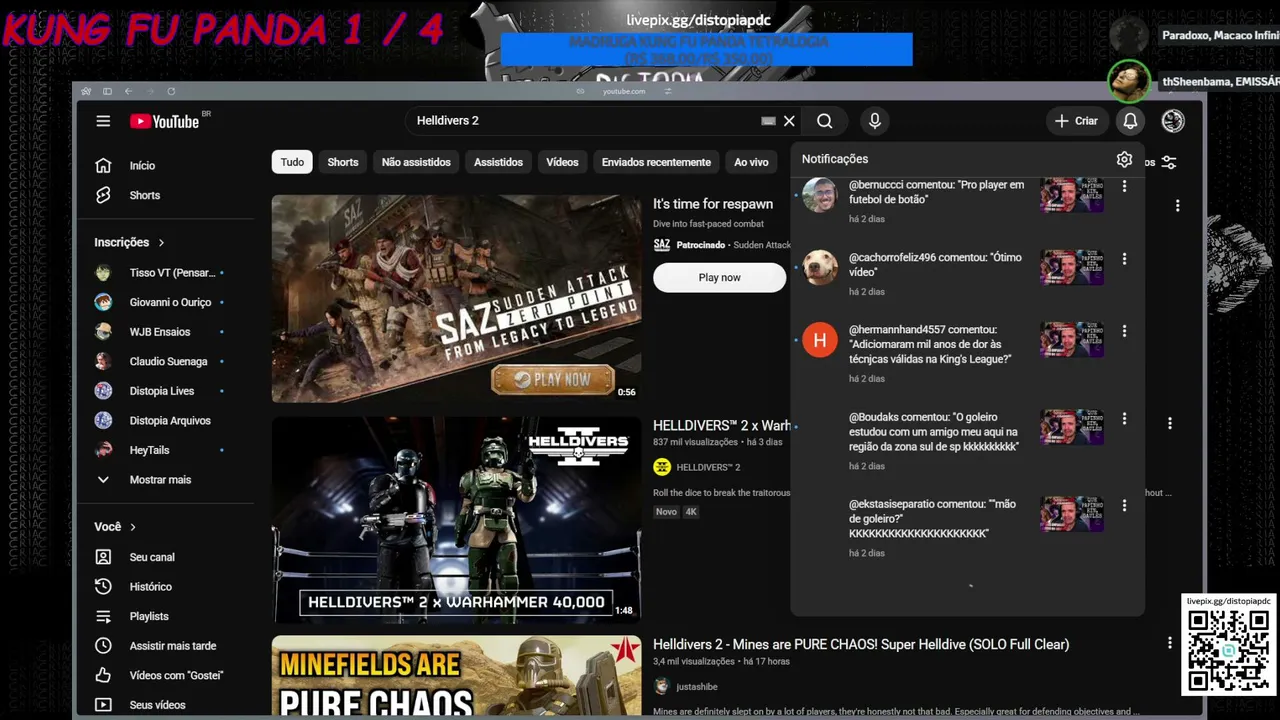Image resolution: width=1280 pixels, height=720 pixels.
Task: Click the It's time for respawn ad title
Action: [713, 204]
